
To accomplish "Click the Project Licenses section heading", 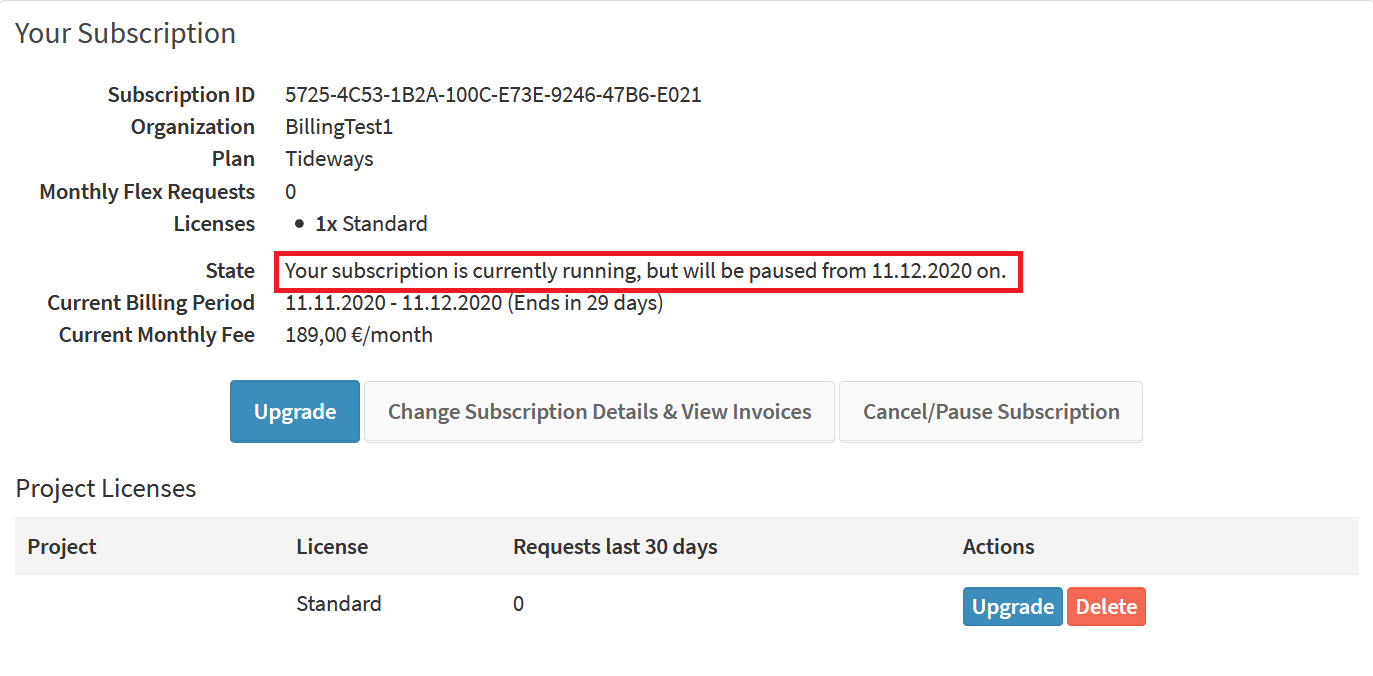I will (x=106, y=488).
